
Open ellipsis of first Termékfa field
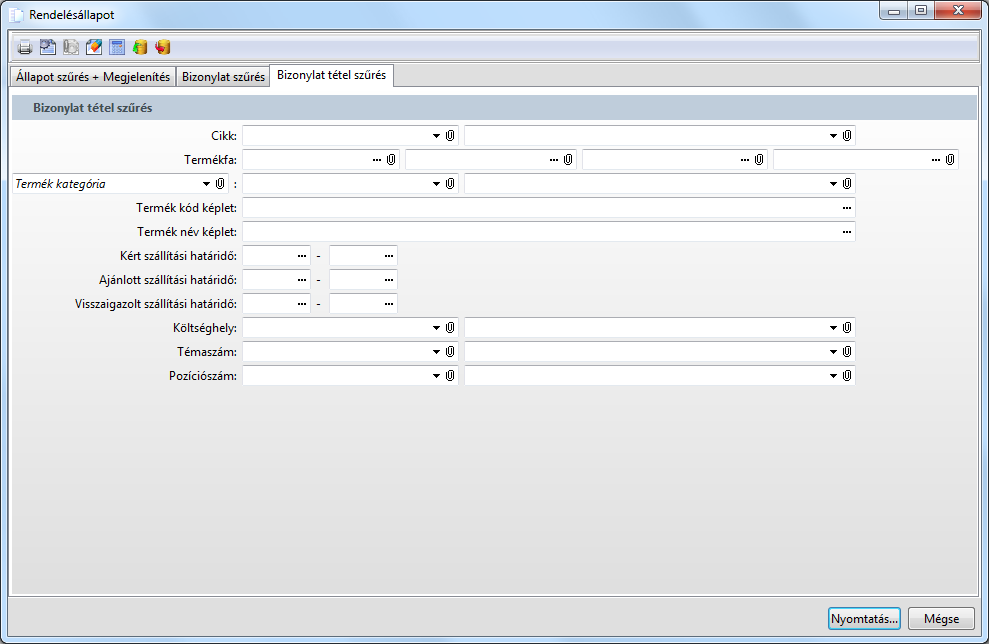point(377,160)
